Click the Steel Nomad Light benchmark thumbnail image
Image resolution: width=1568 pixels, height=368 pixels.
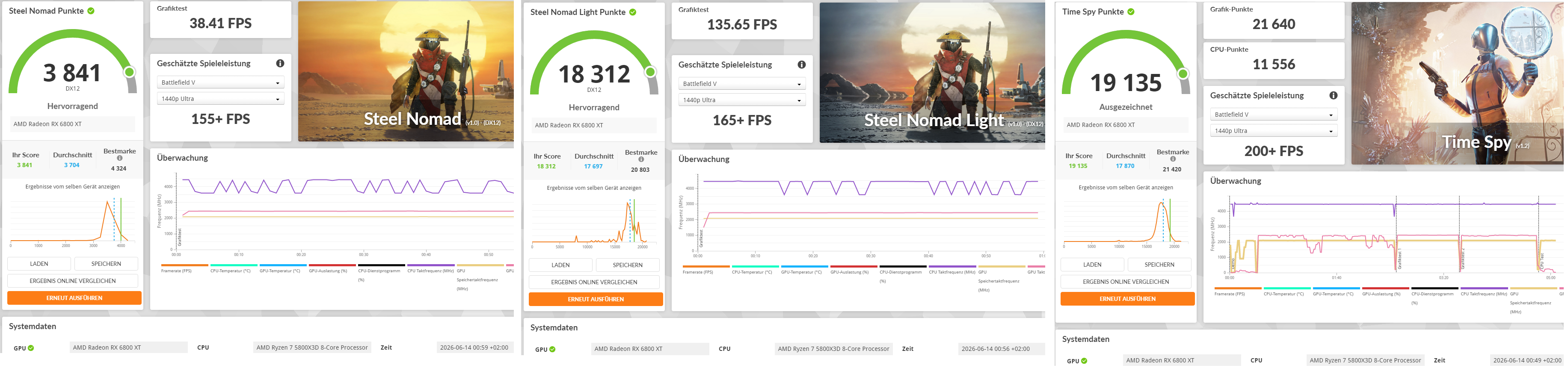[932, 72]
